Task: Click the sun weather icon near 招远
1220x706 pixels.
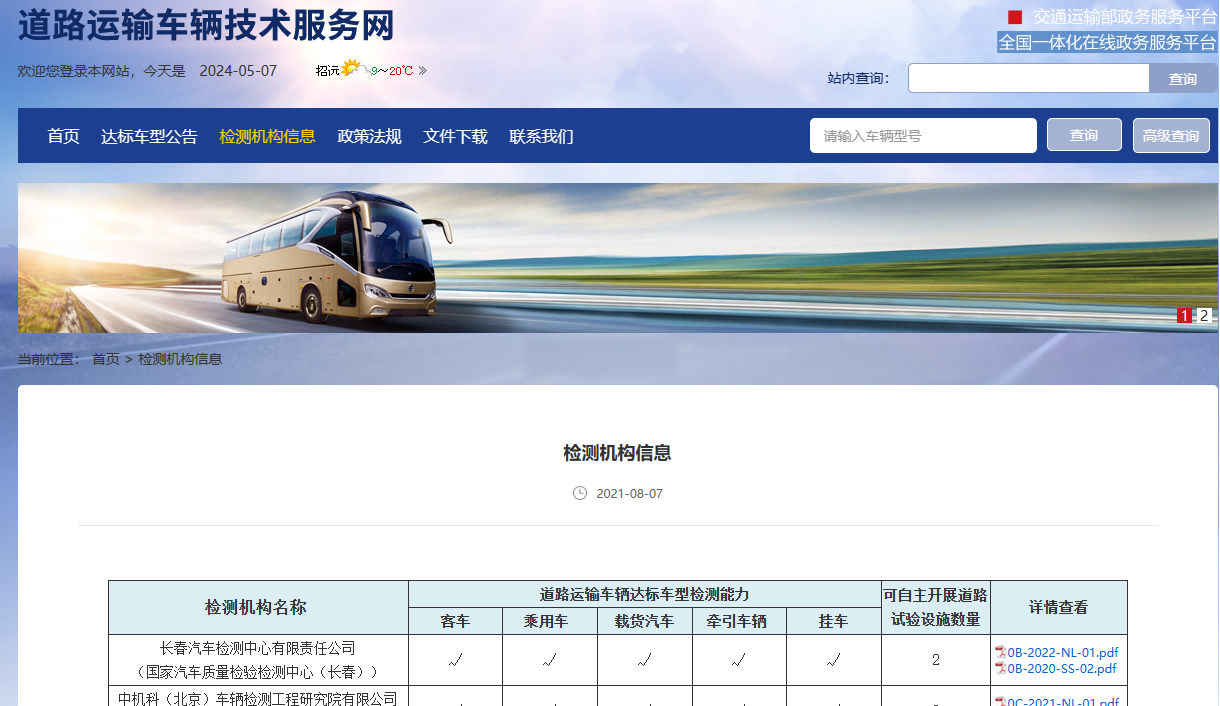Action: point(349,66)
